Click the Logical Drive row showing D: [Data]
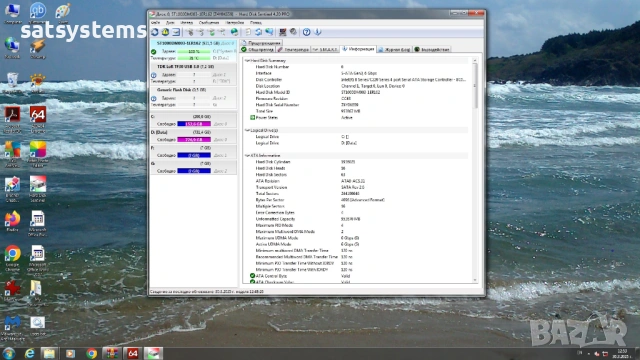The image size is (640, 360). 357,143
